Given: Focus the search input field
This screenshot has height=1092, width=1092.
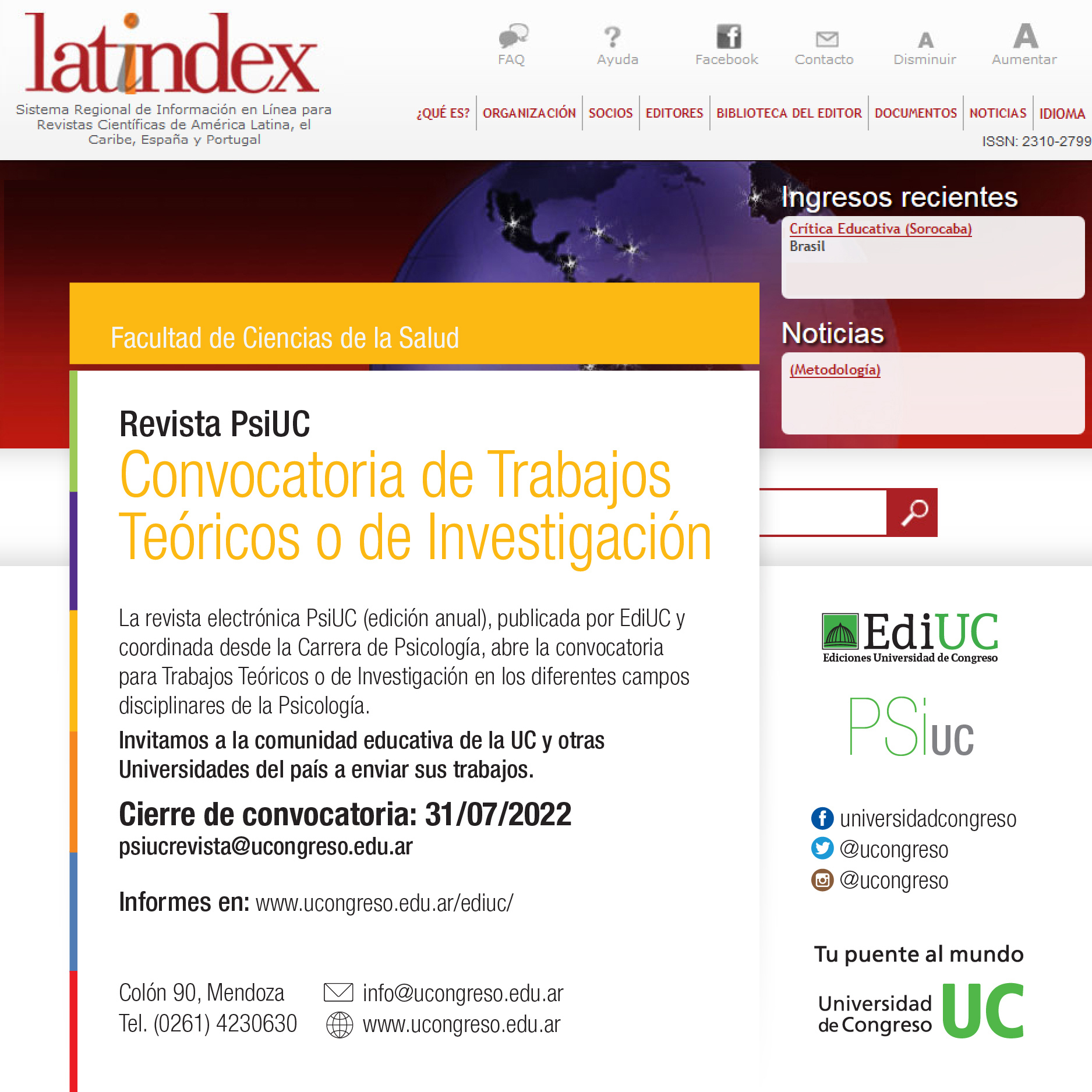Looking at the screenshot, I should pos(823,513).
